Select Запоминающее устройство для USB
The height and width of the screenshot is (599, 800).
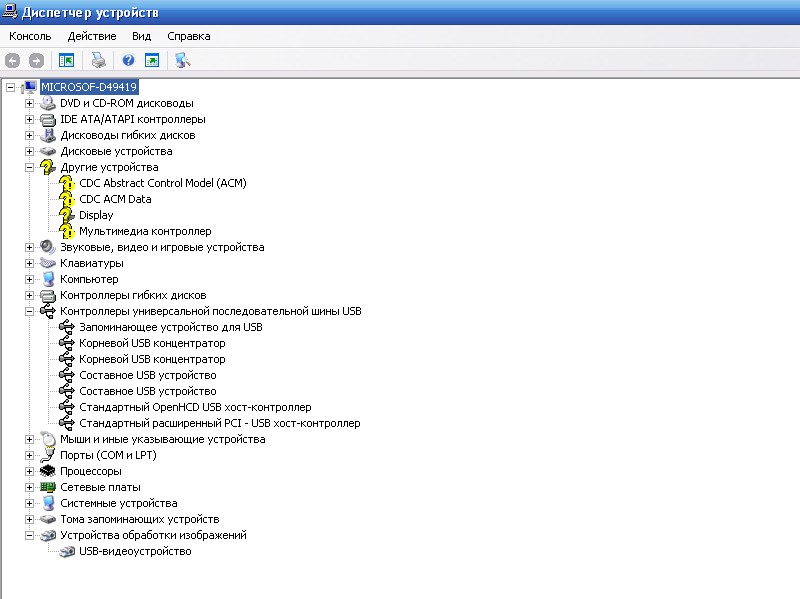(171, 327)
